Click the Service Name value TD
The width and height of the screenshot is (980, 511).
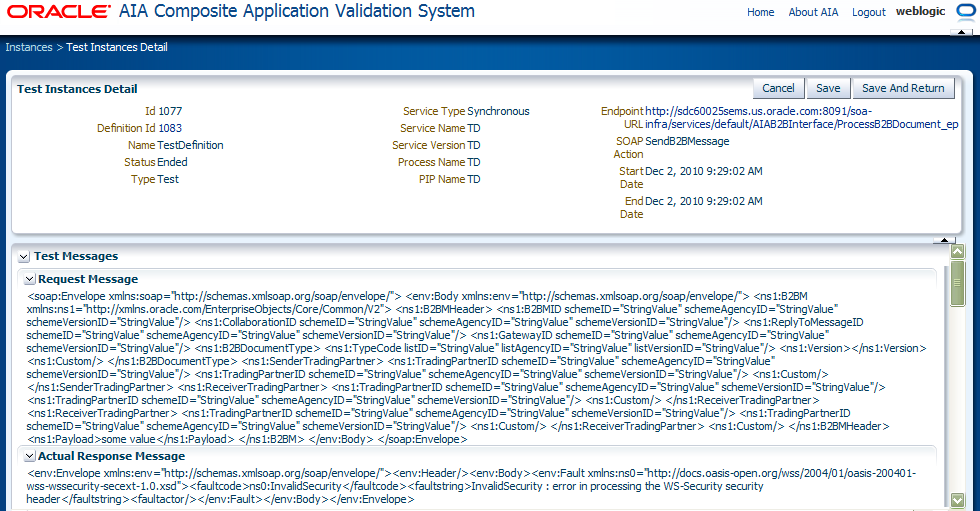pos(473,128)
